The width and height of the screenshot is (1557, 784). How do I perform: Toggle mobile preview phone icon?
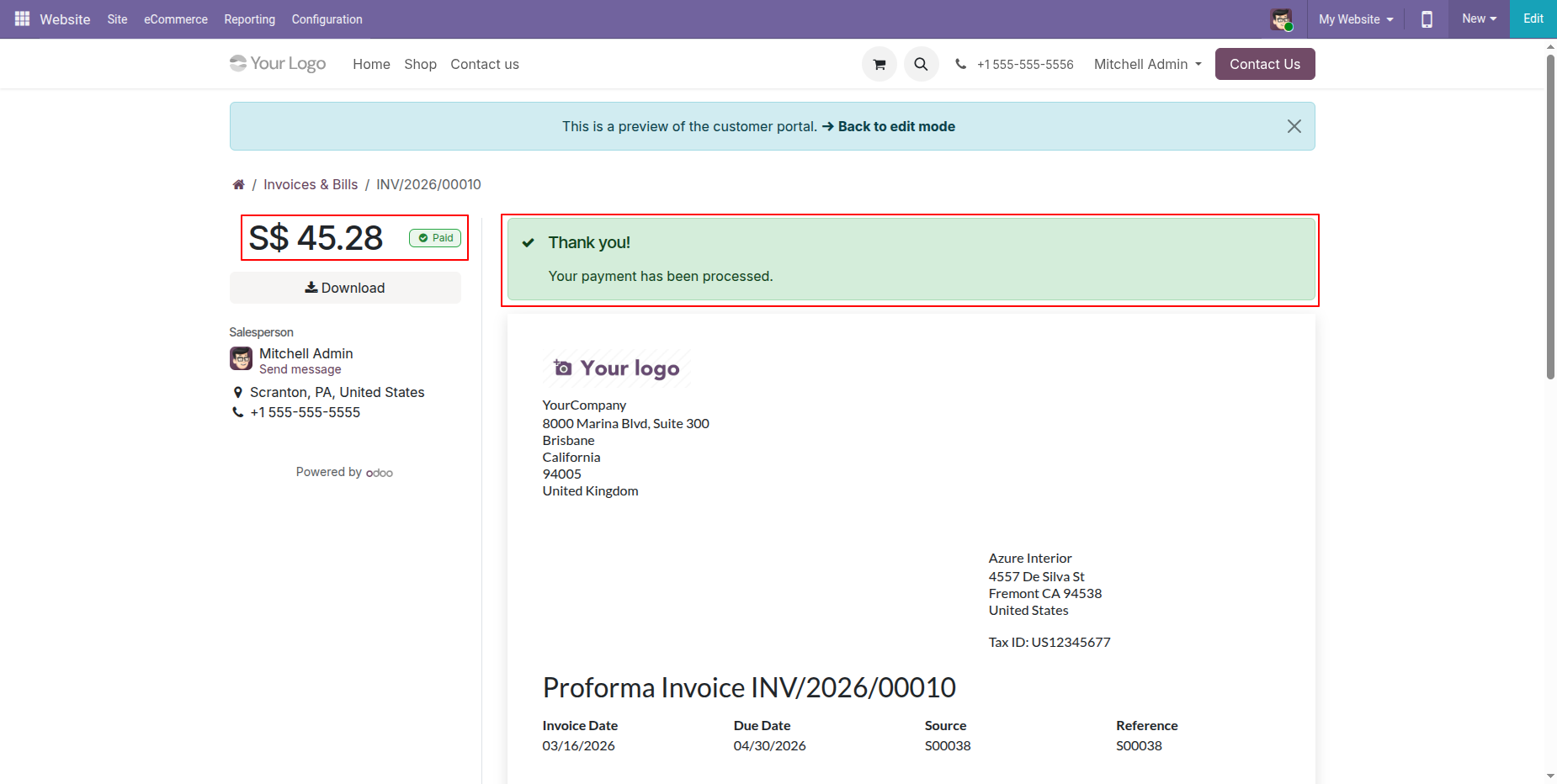click(x=1427, y=19)
